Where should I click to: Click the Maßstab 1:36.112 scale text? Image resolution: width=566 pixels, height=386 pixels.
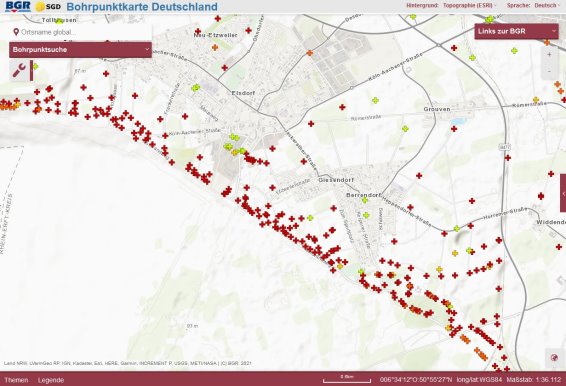(x=534, y=380)
